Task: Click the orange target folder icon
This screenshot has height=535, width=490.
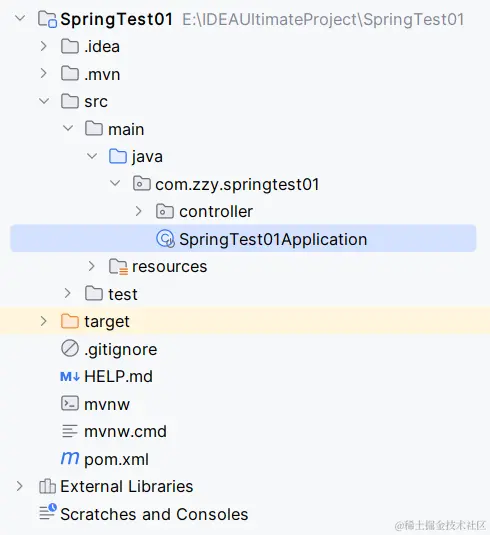Action: (x=70, y=321)
